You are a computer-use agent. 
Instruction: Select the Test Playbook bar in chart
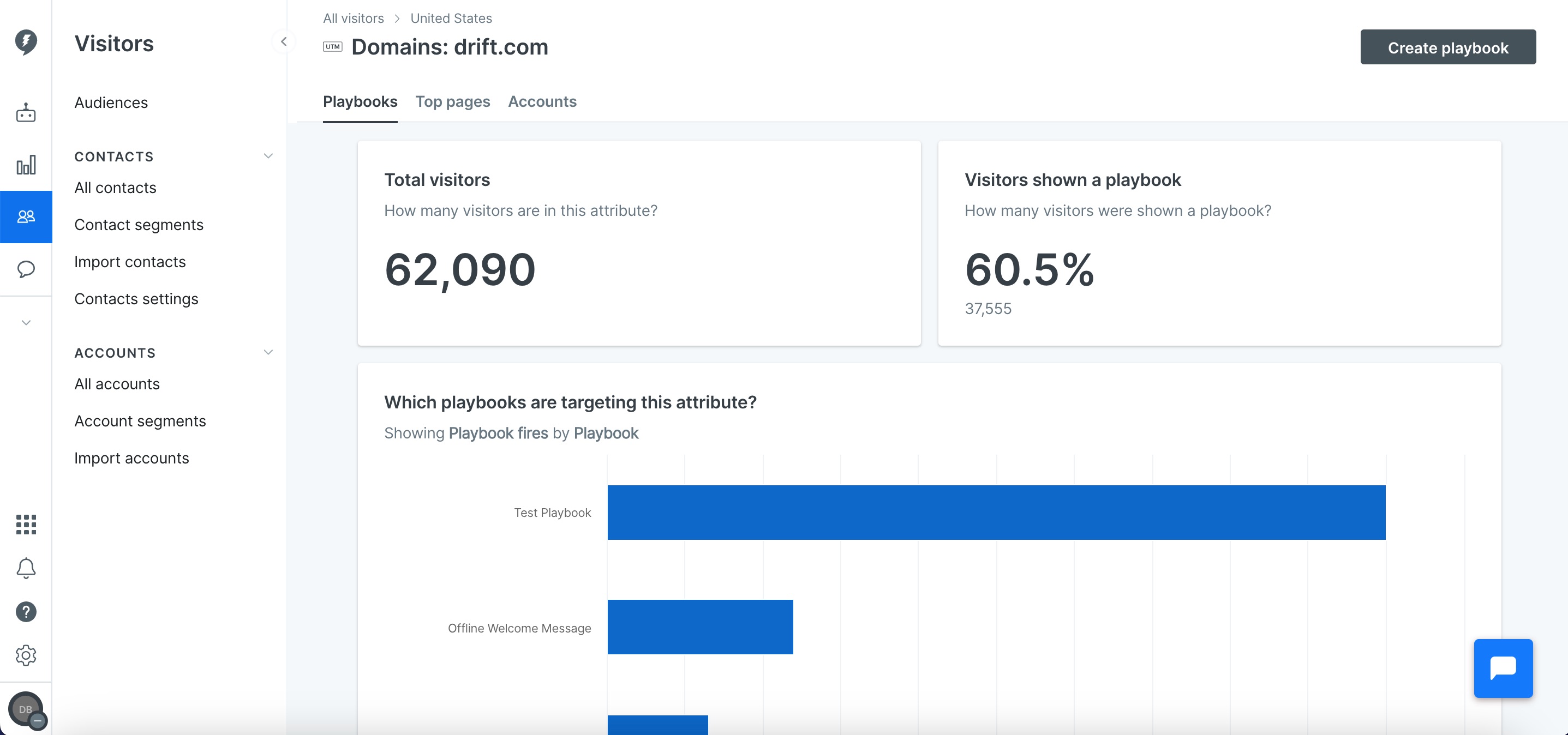(996, 513)
